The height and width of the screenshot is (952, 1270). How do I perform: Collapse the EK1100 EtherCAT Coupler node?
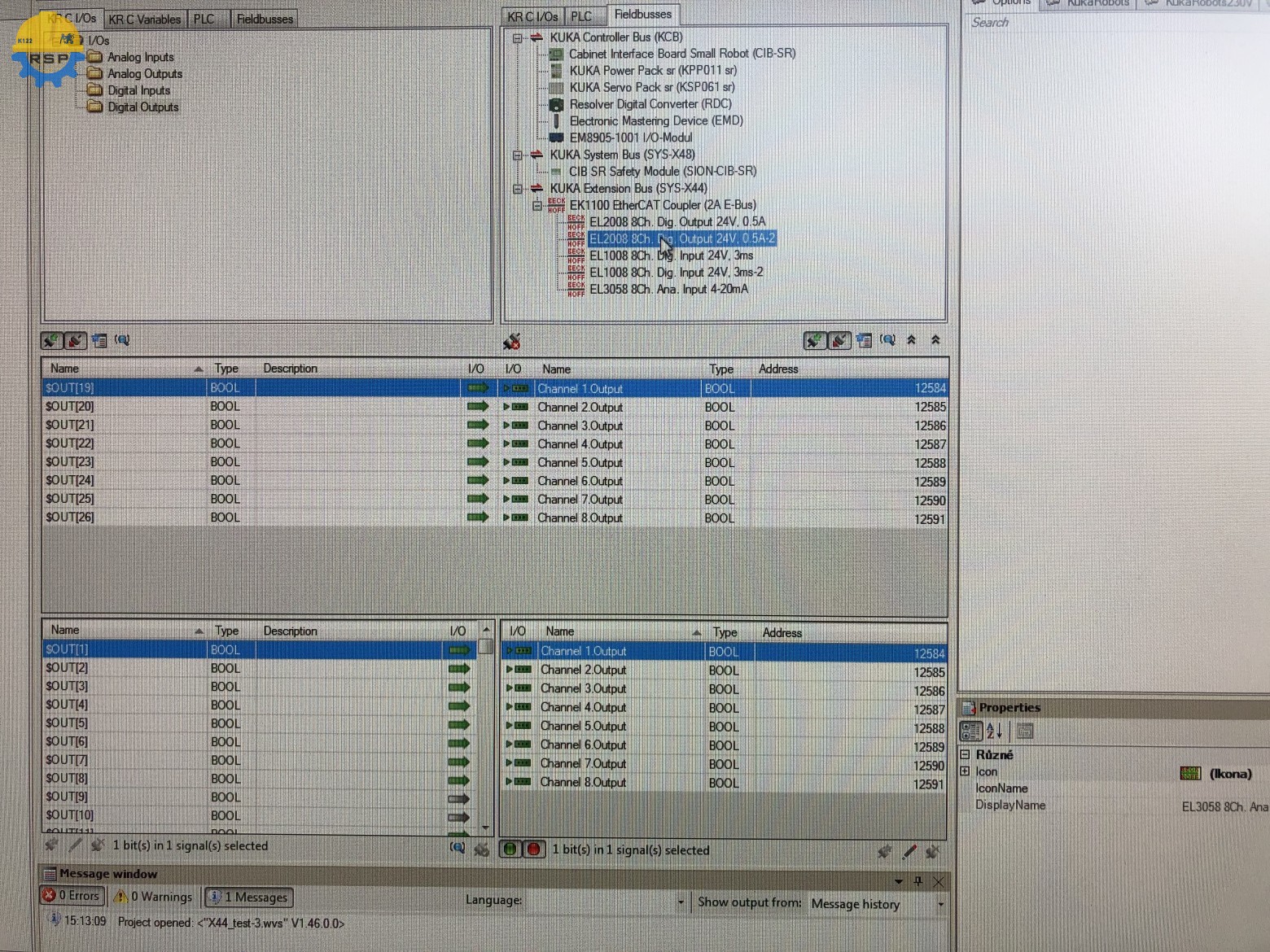[537, 206]
